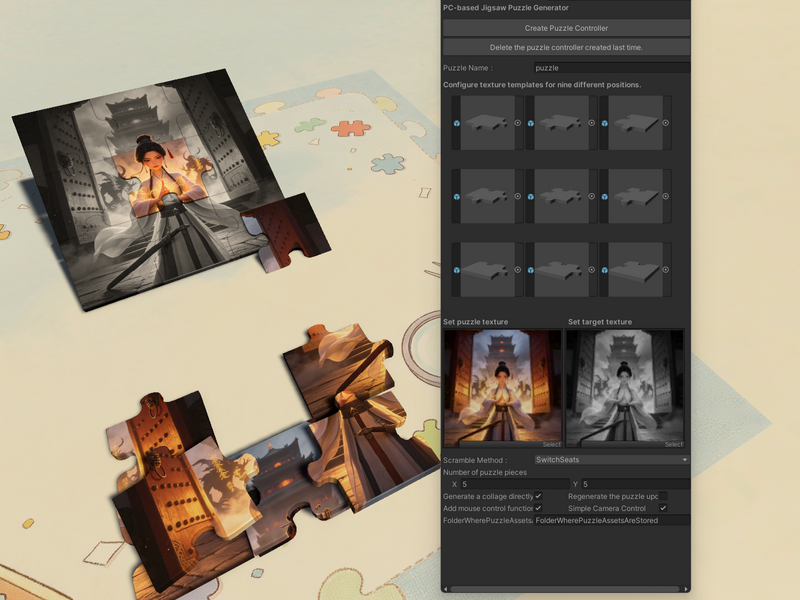Click blue mesh icon of top-middle template slot

coord(531,123)
